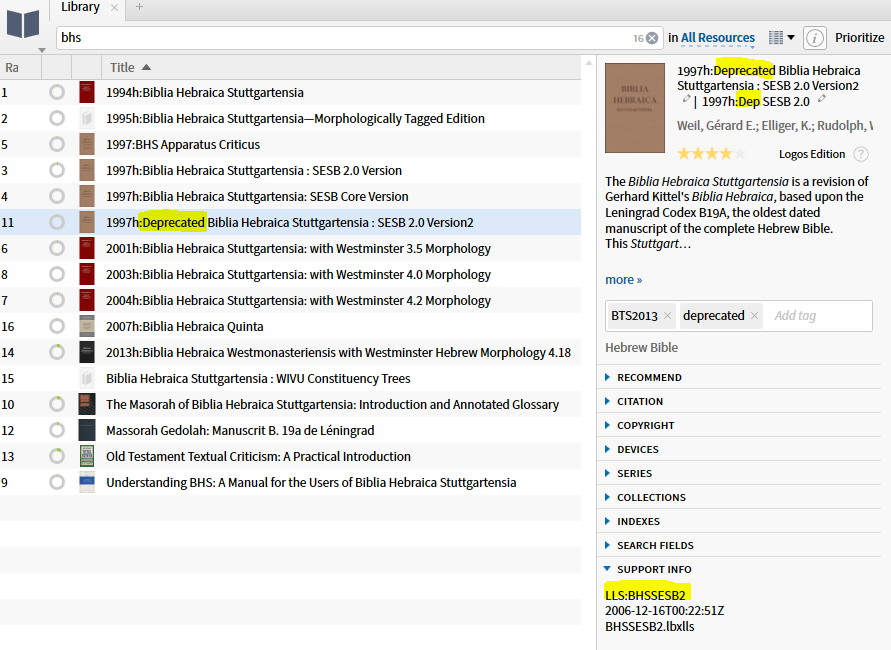The width and height of the screenshot is (891, 650).
Task: Clear the bhs search query
Action: pos(652,38)
